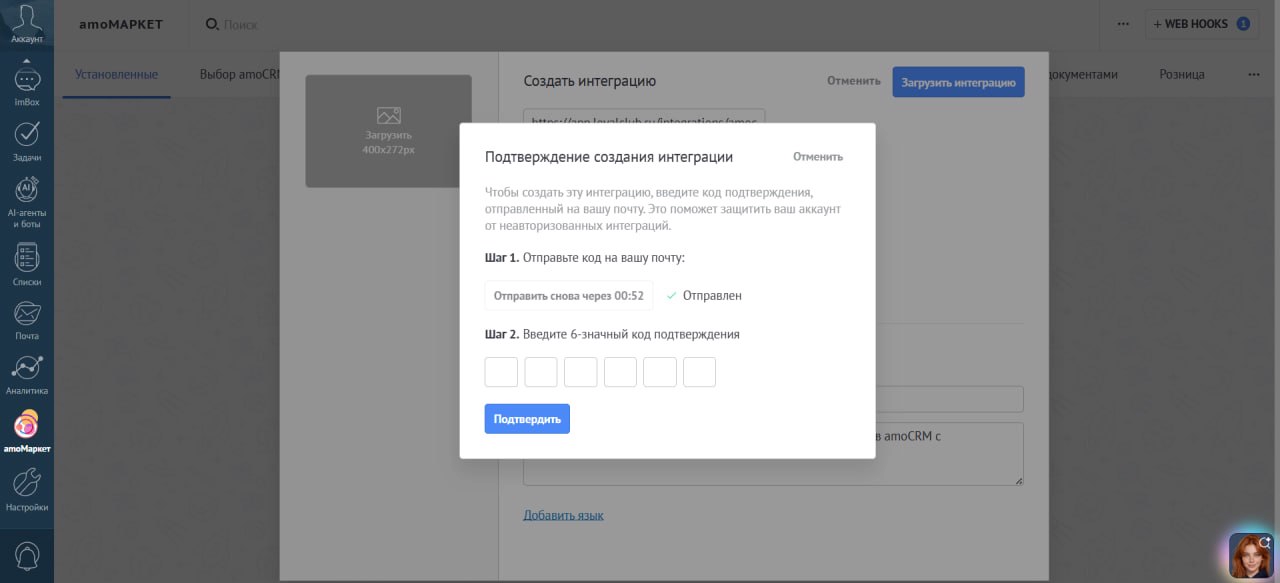The image size is (1280, 583).
Task: Click the integration URL input field
Action: coord(644,116)
